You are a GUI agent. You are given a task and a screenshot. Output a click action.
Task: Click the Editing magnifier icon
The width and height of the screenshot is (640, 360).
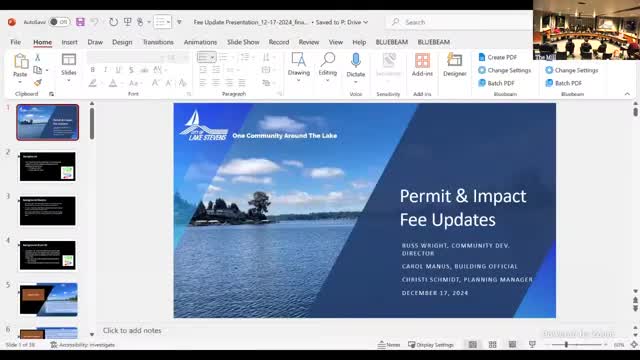tap(328, 60)
